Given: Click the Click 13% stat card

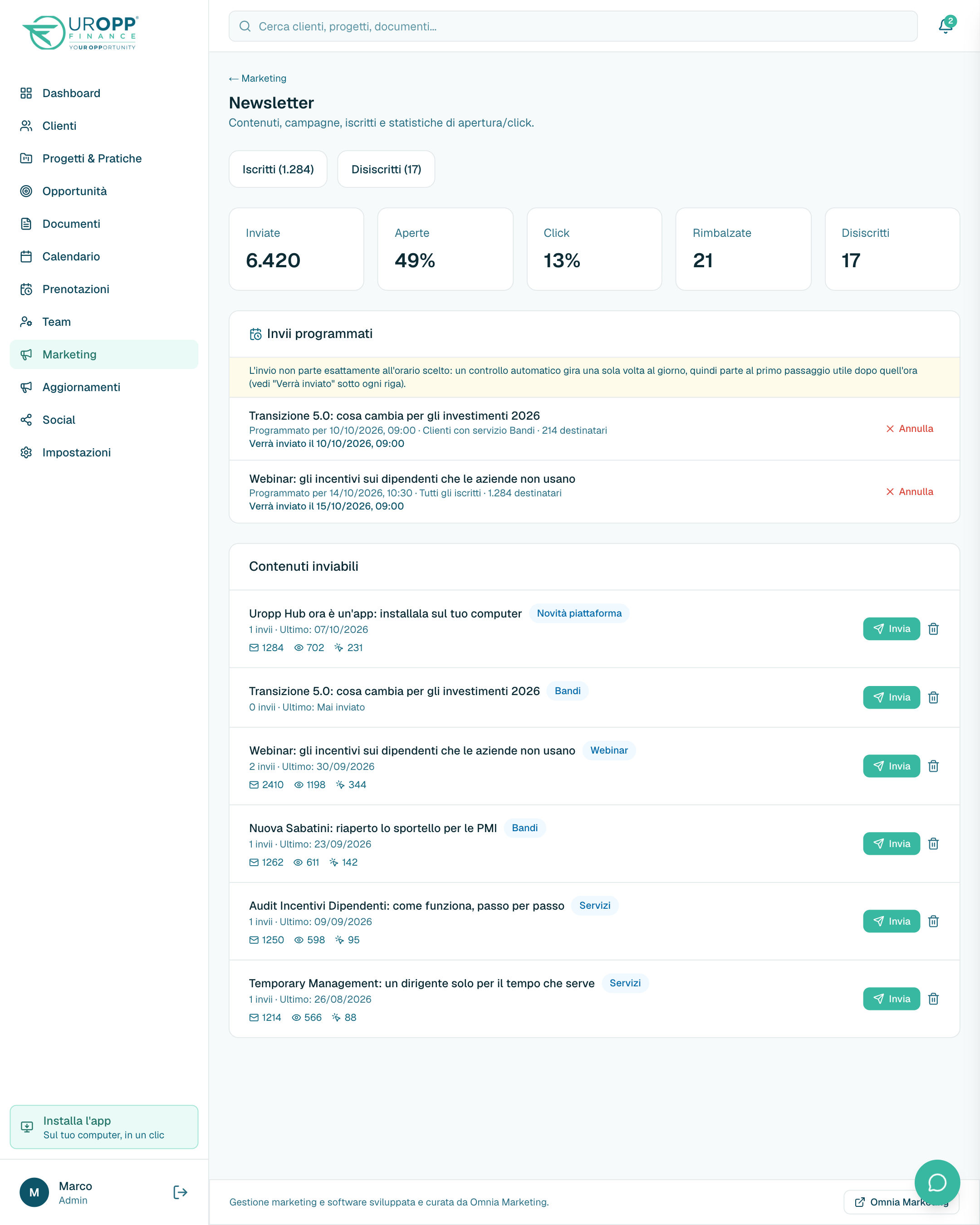Looking at the screenshot, I should pyautogui.click(x=594, y=249).
